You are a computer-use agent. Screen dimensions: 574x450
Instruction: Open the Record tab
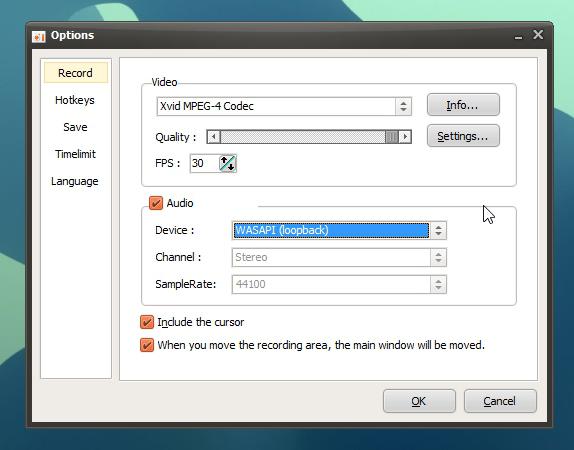pos(75,73)
